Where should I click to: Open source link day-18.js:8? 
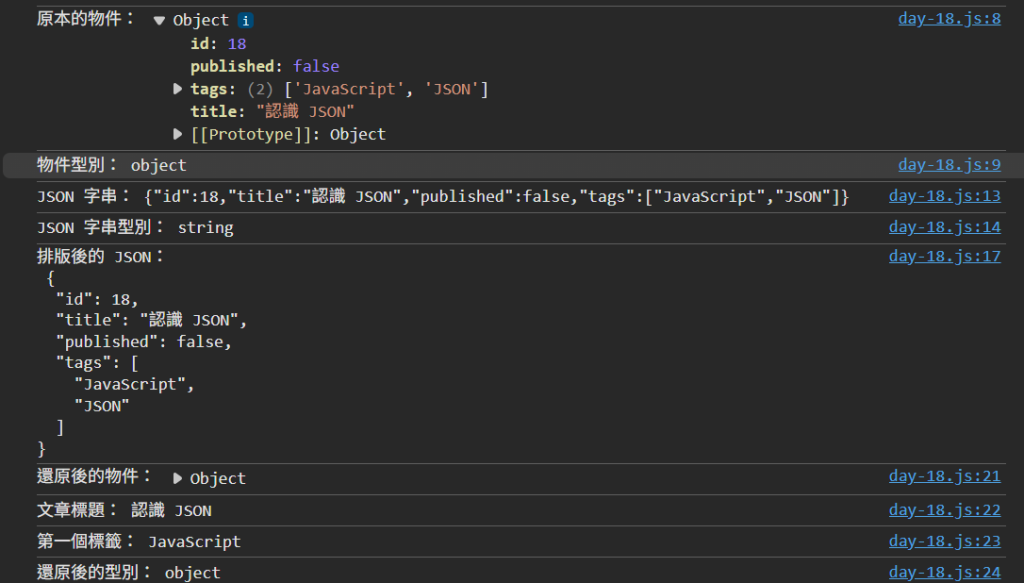point(949,18)
